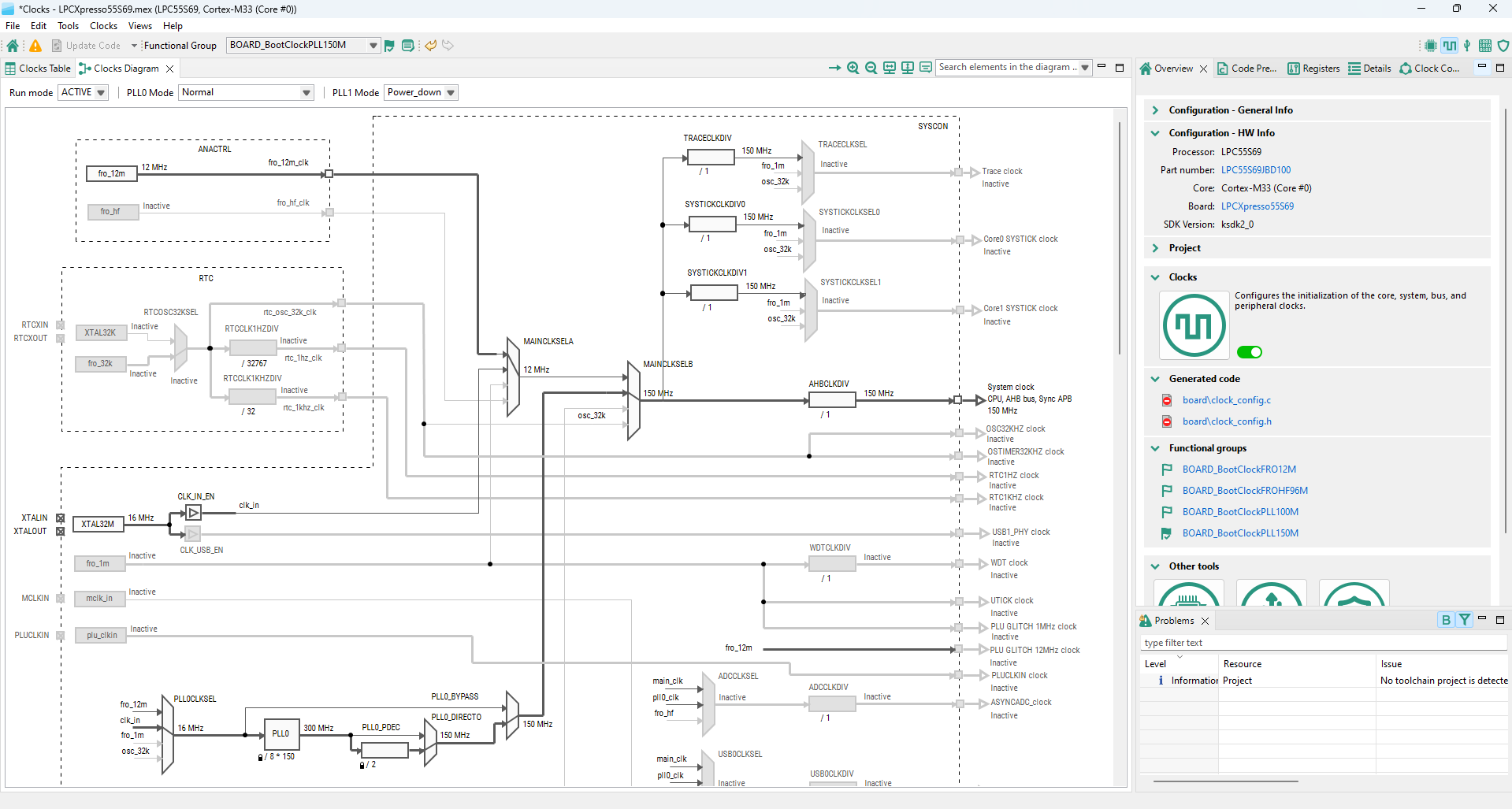Click the green notes icon beside the functional group flag
The height and width of the screenshot is (809, 1512).
click(x=408, y=46)
